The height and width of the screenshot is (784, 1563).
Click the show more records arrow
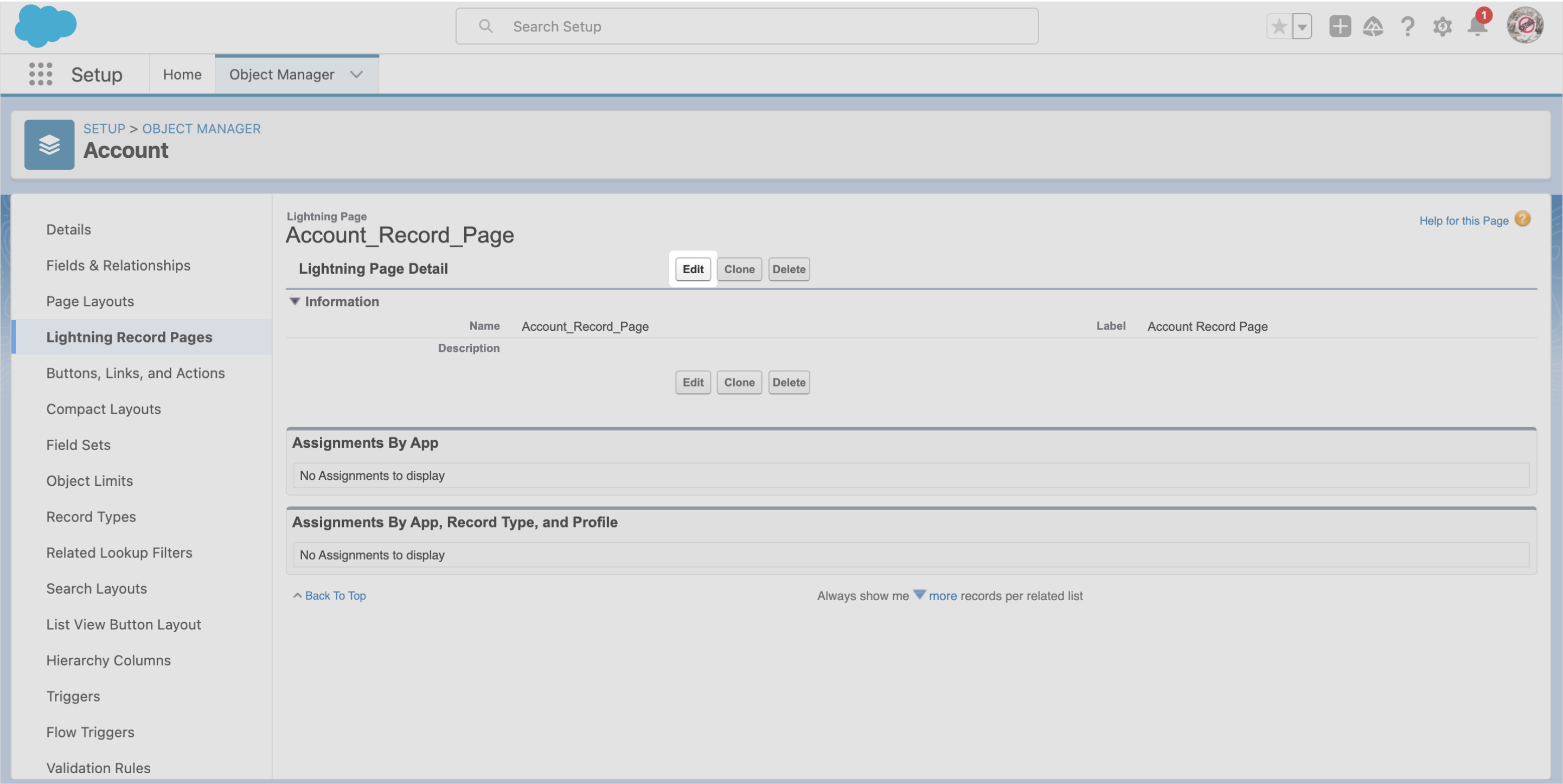(919, 595)
